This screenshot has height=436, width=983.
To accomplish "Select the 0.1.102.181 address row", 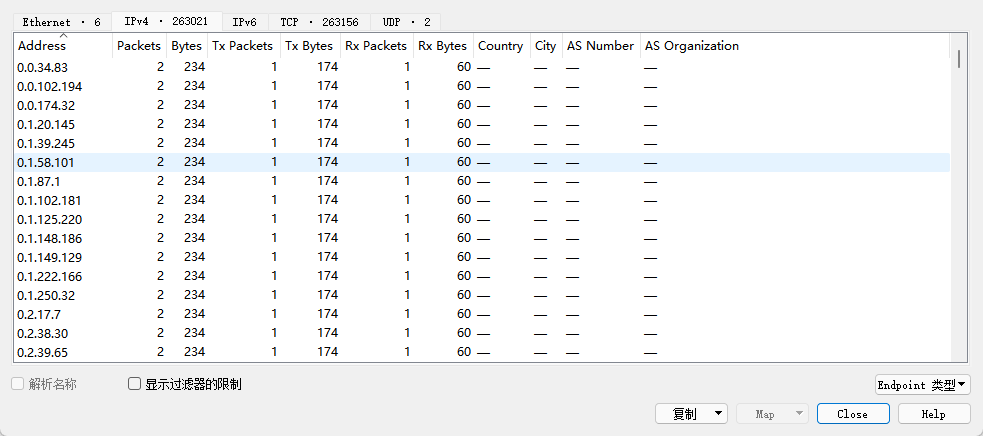I will click(481, 200).
